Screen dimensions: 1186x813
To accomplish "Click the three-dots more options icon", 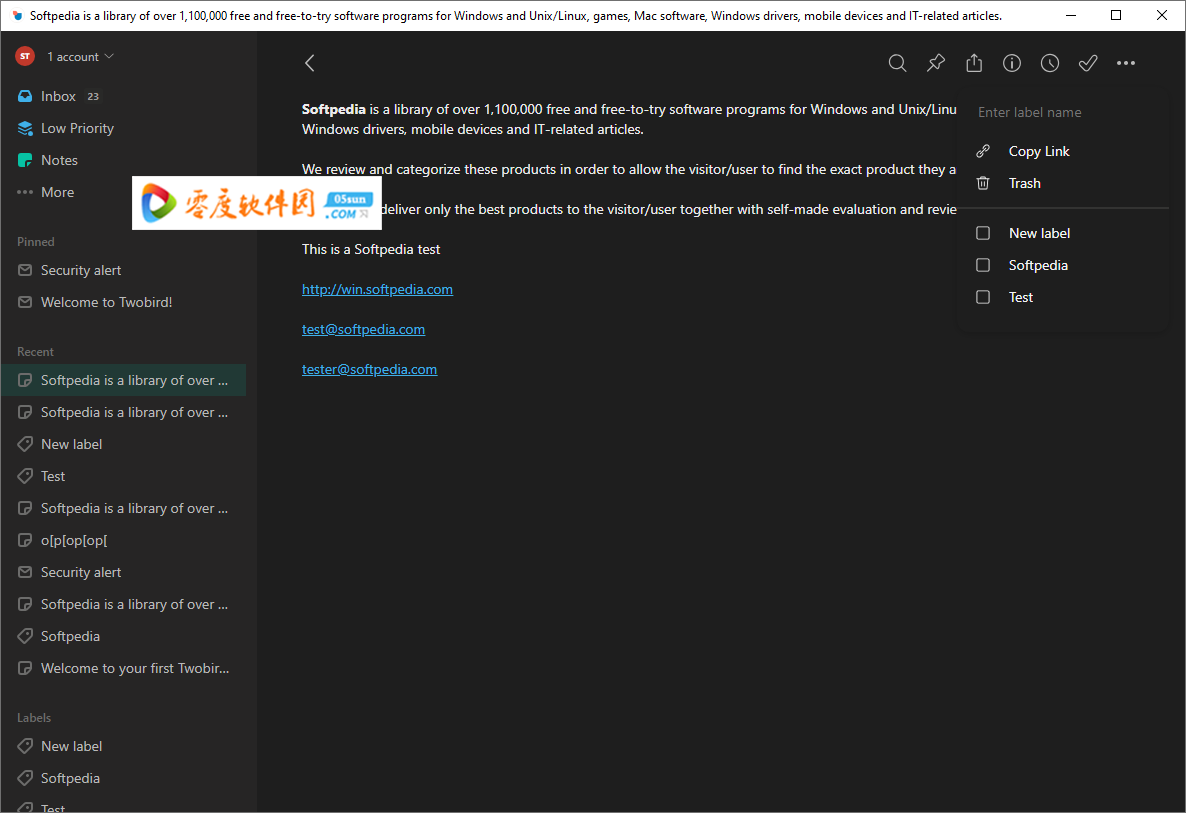I will click(x=1126, y=63).
